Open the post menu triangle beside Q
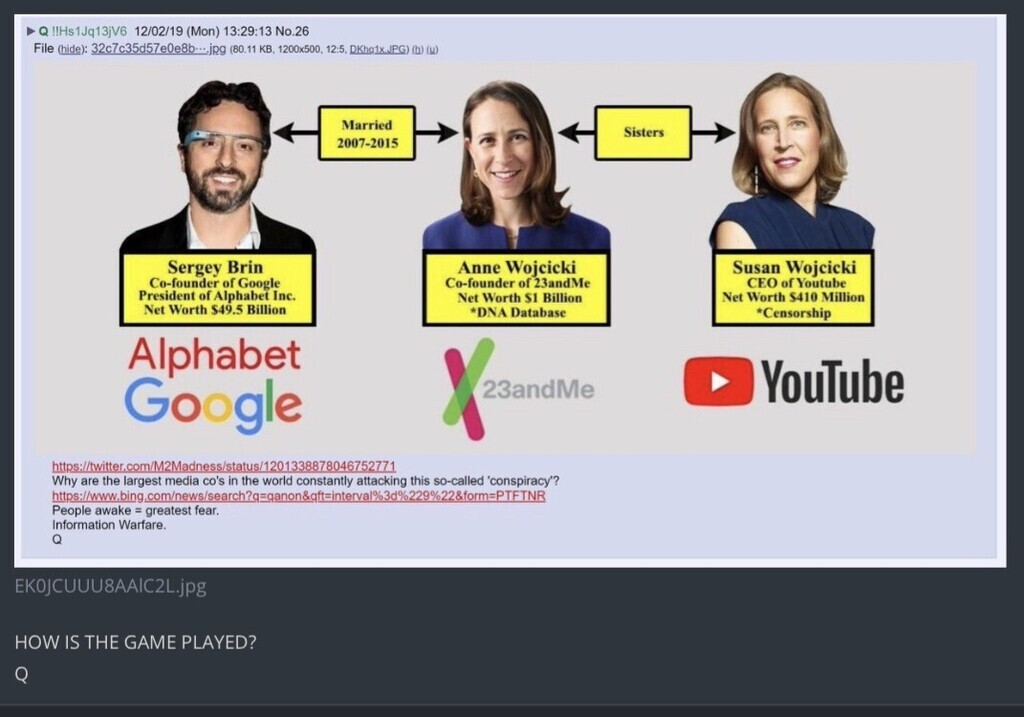The image size is (1024, 717). (31, 31)
